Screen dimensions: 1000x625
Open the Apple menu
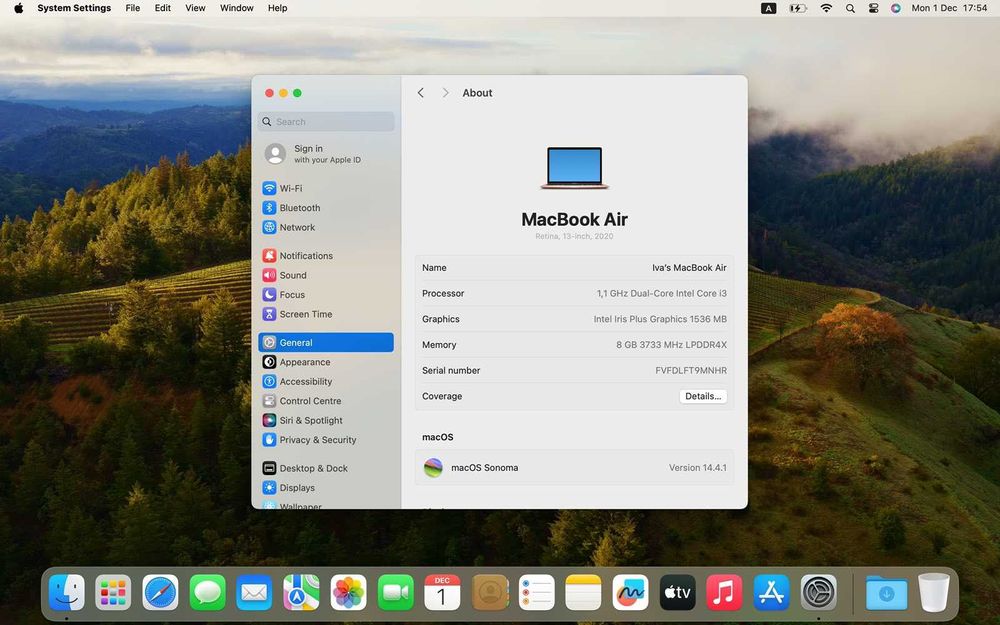click(x=18, y=8)
